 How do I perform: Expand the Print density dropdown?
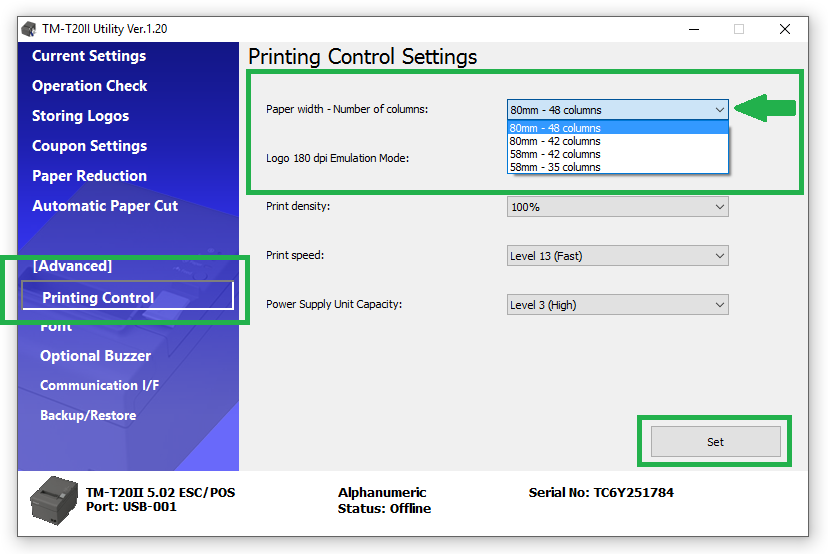(x=617, y=207)
